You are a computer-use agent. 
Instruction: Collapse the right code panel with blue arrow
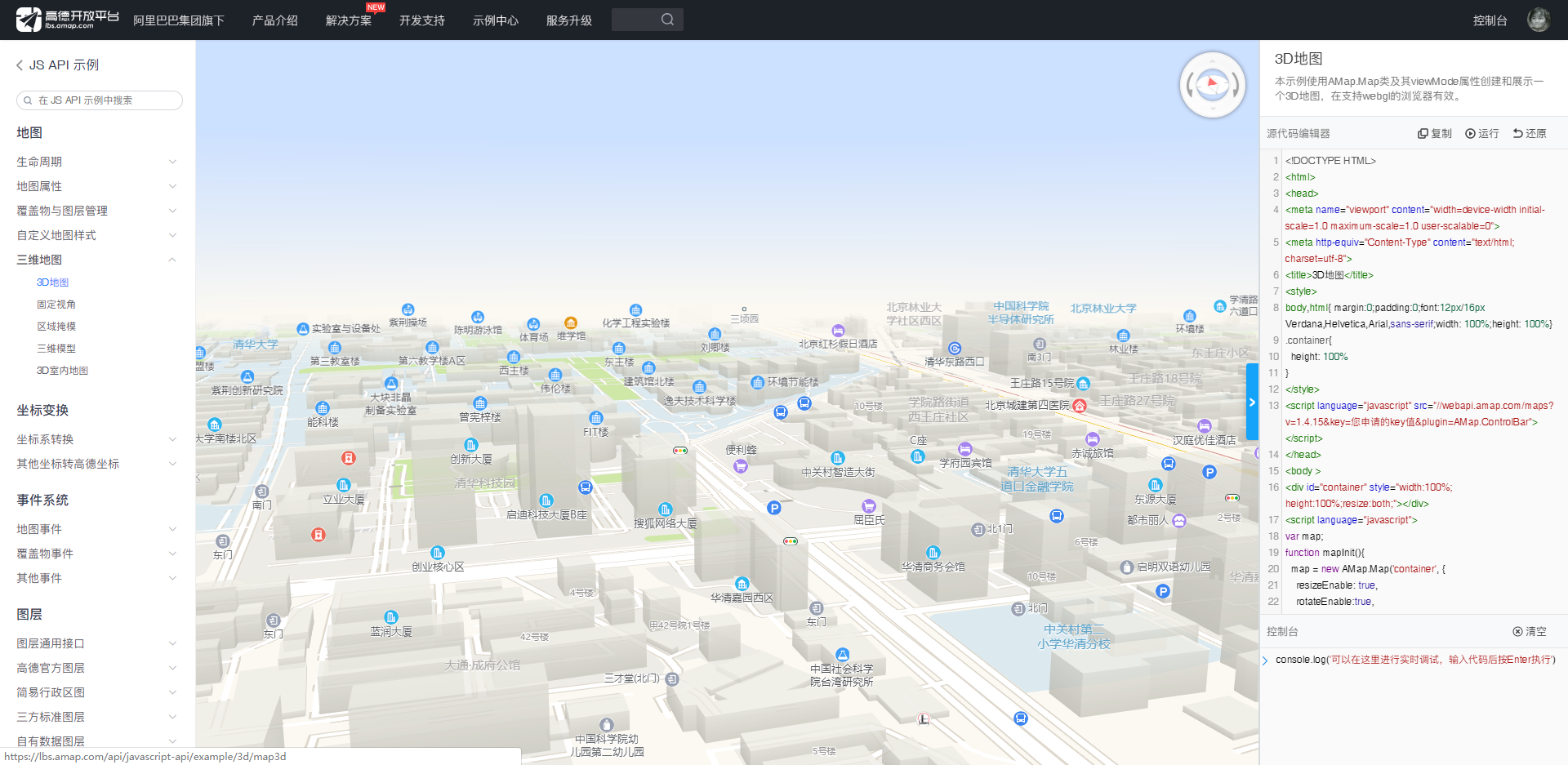[1252, 402]
